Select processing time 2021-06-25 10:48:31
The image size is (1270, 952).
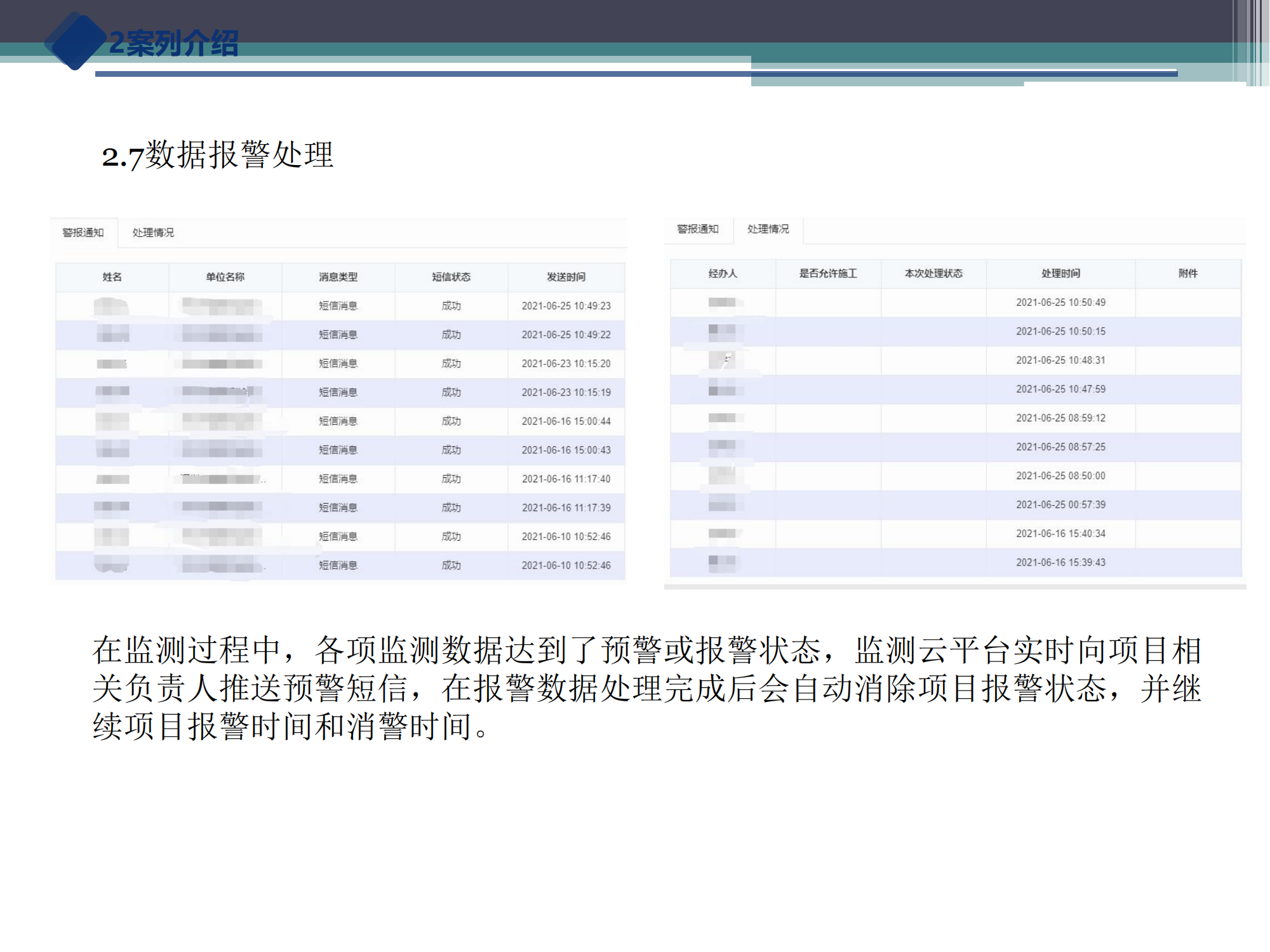(x=1061, y=360)
